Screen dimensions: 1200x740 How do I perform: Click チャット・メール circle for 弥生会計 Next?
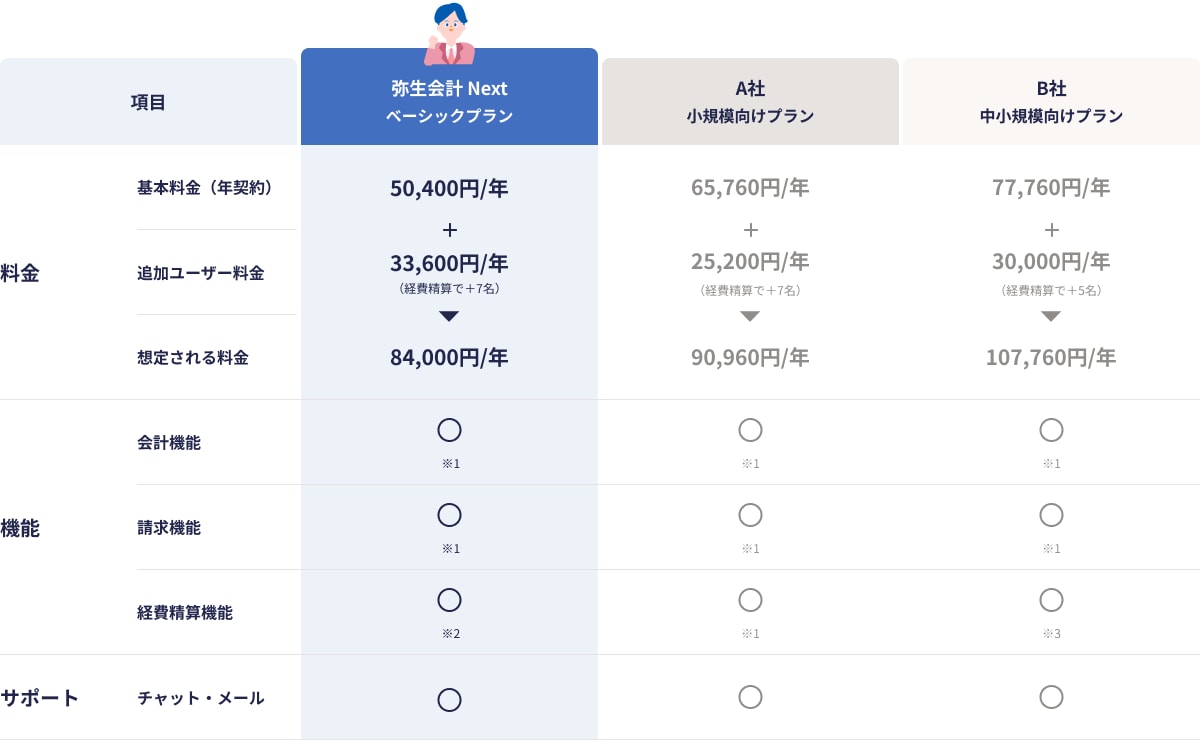click(x=449, y=700)
